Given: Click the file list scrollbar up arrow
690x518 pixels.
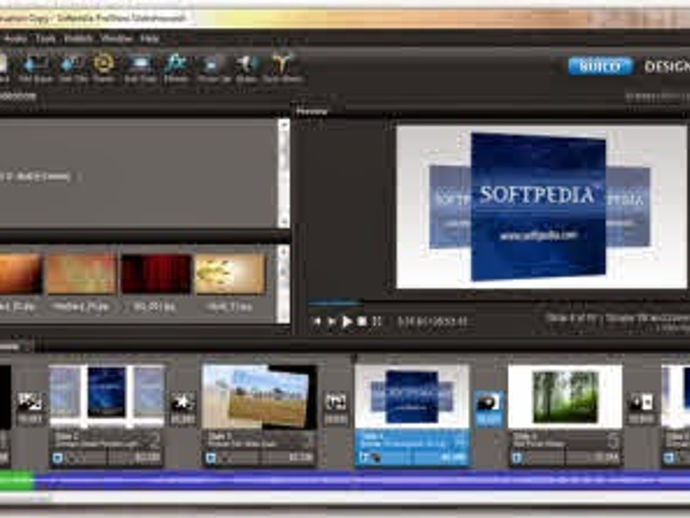Looking at the screenshot, I should pos(284,252).
